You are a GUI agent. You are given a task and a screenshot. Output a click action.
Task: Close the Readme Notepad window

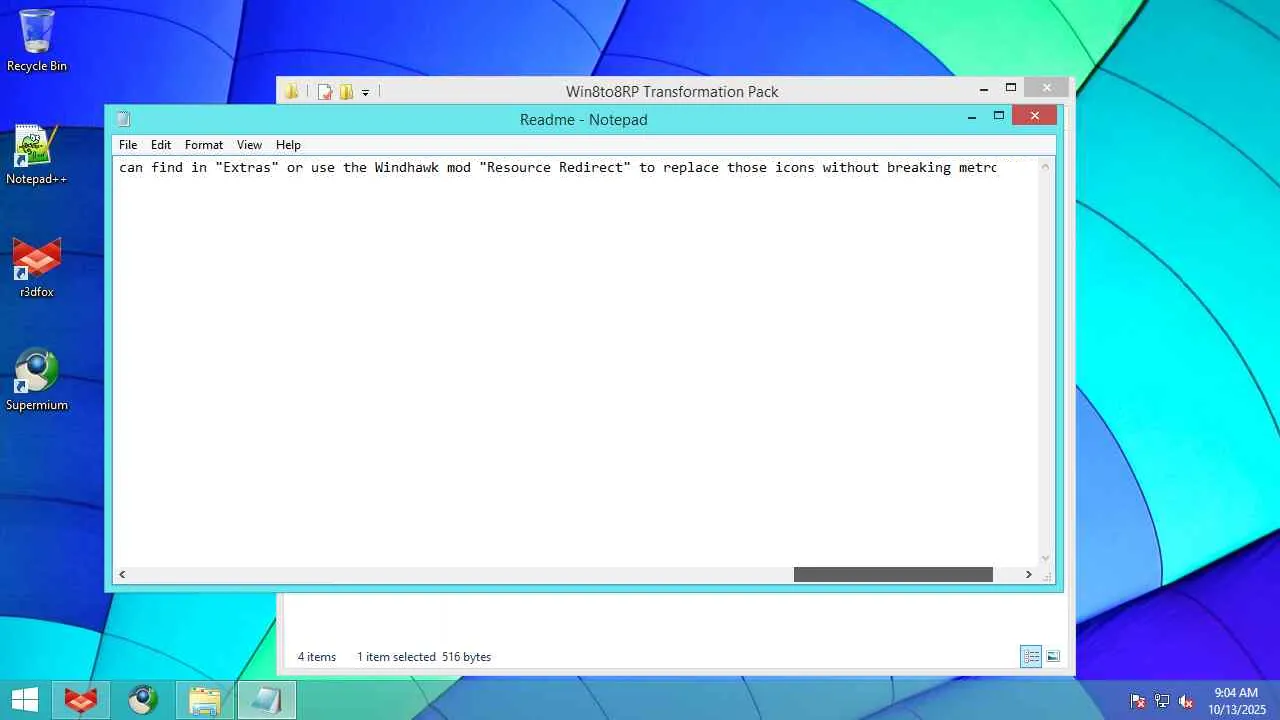click(x=1034, y=116)
